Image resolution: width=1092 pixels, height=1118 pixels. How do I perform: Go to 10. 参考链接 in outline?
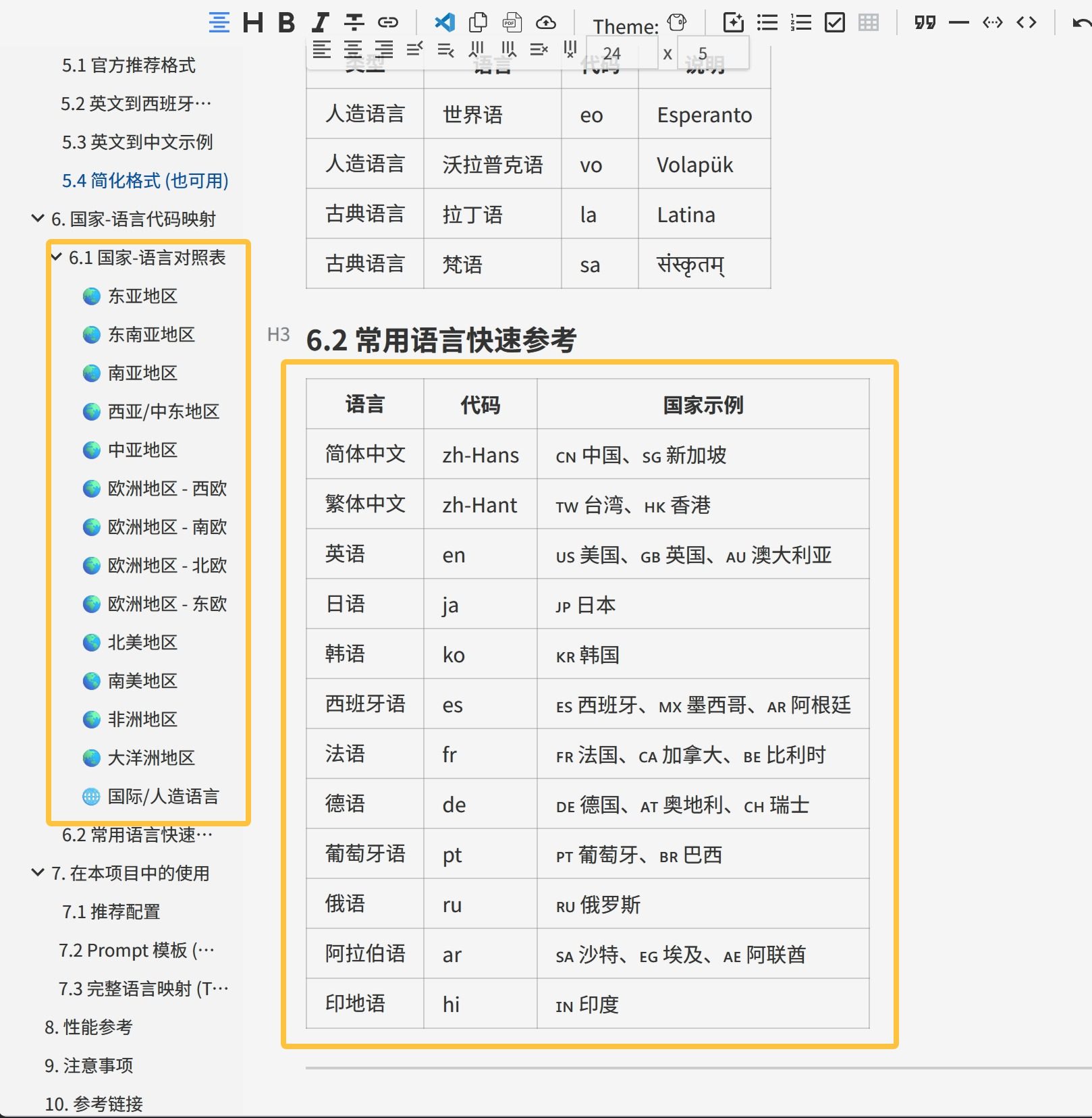click(94, 1104)
